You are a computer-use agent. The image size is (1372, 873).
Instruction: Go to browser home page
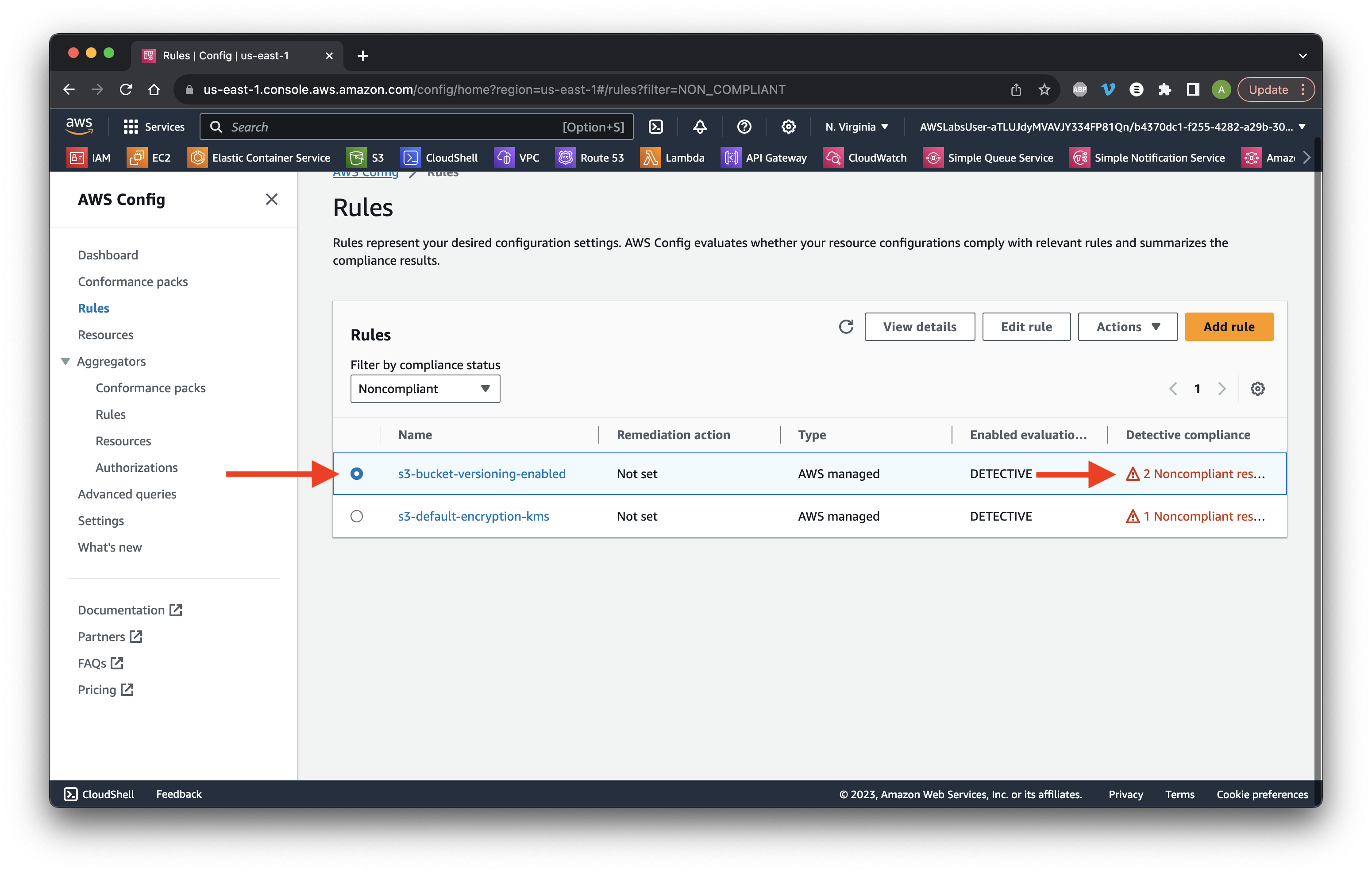click(x=154, y=89)
